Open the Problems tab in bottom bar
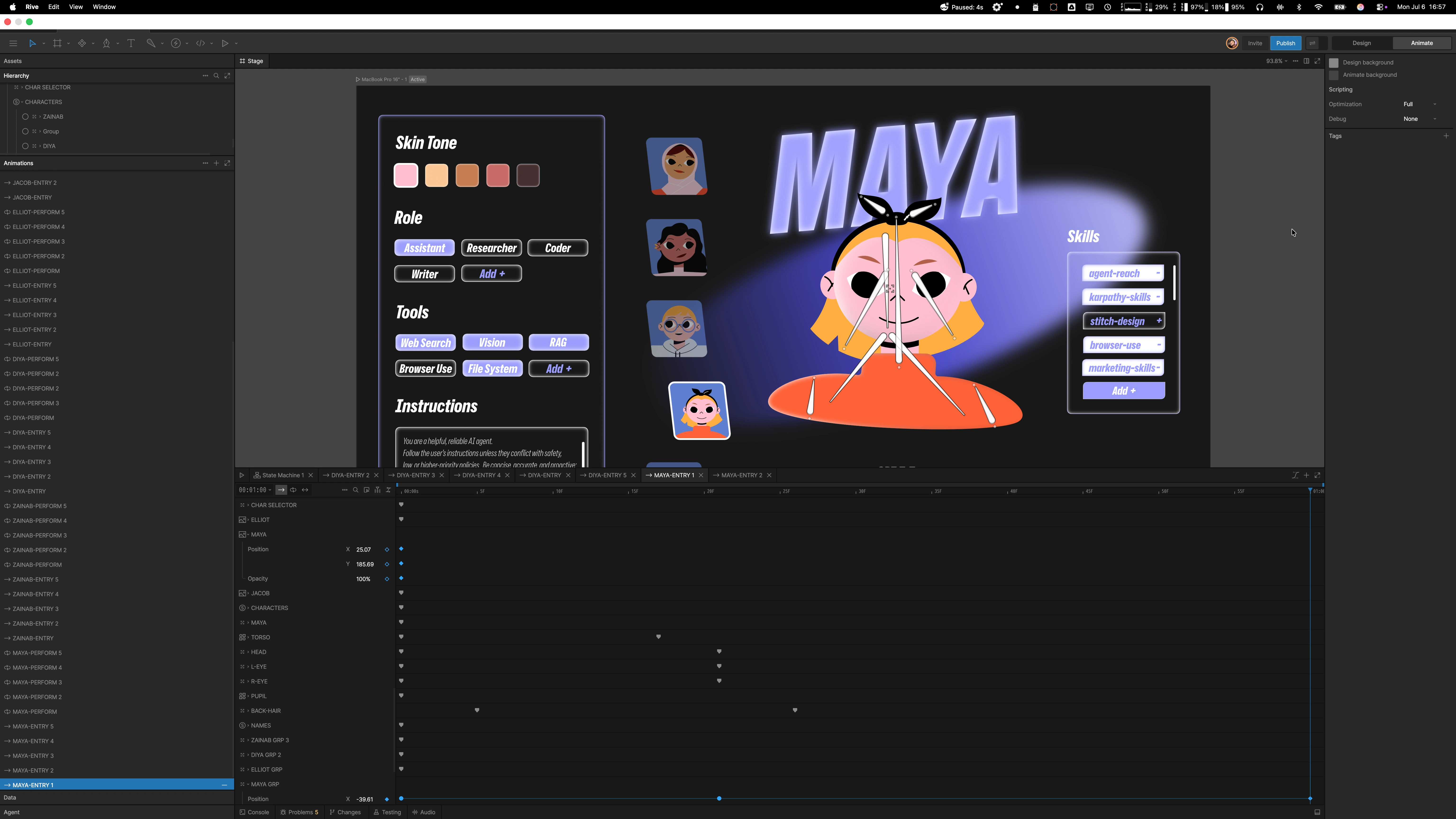Image resolution: width=1456 pixels, height=819 pixels. click(300, 812)
